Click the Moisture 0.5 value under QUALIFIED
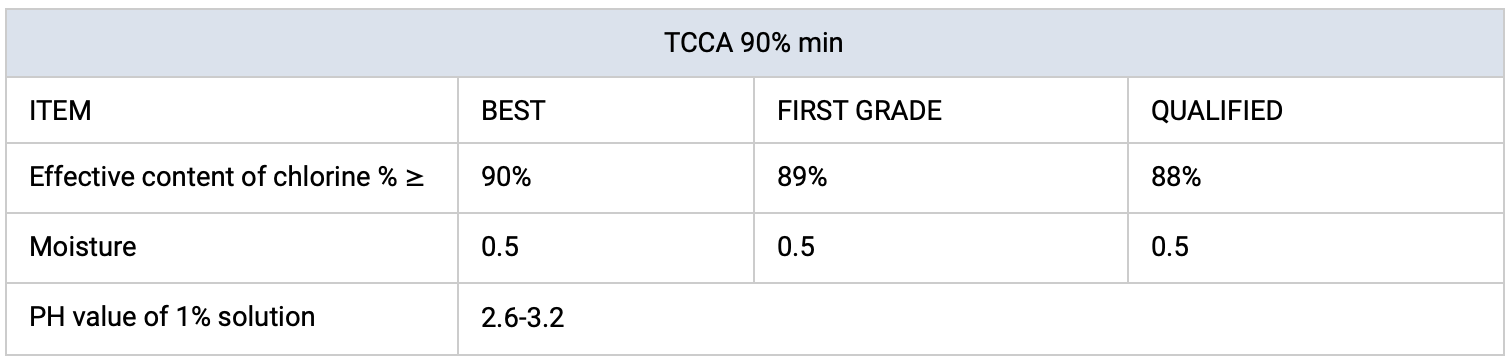Viewport: 1512px width, 362px height. tap(1316, 248)
